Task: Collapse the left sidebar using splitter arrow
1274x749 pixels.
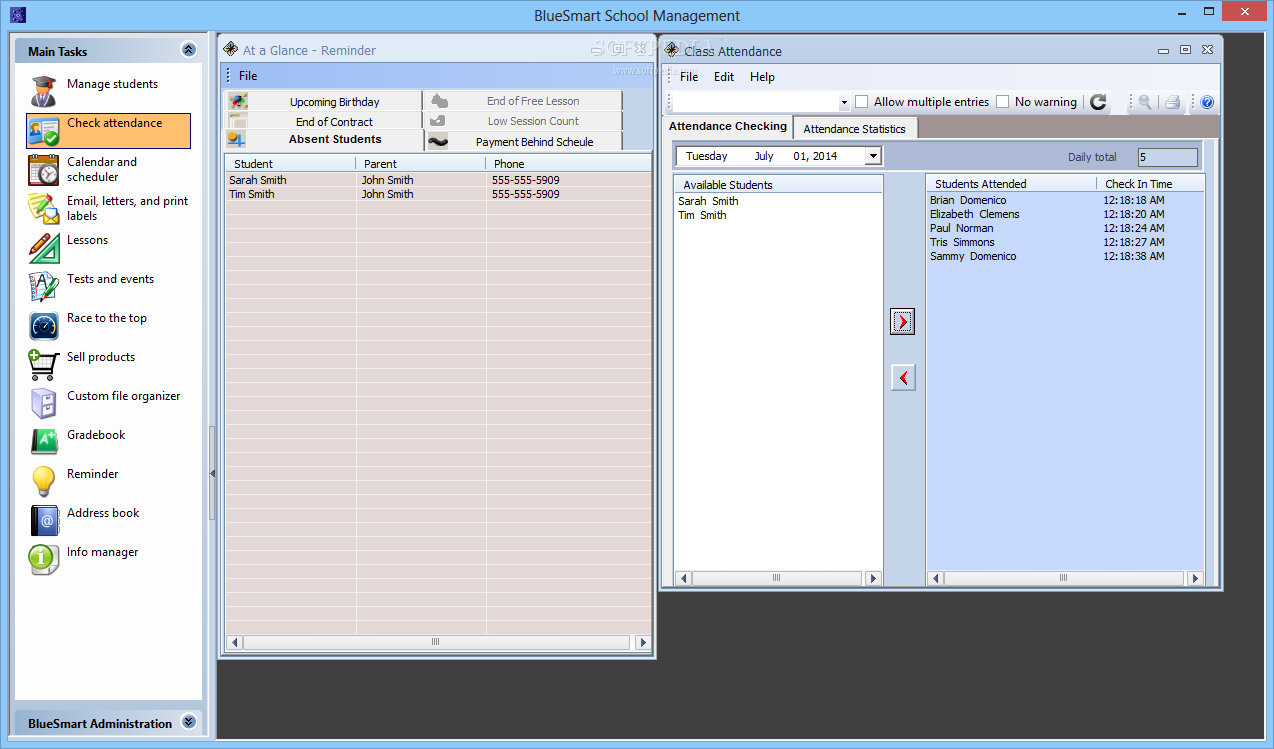Action: [x=212, y=474]
